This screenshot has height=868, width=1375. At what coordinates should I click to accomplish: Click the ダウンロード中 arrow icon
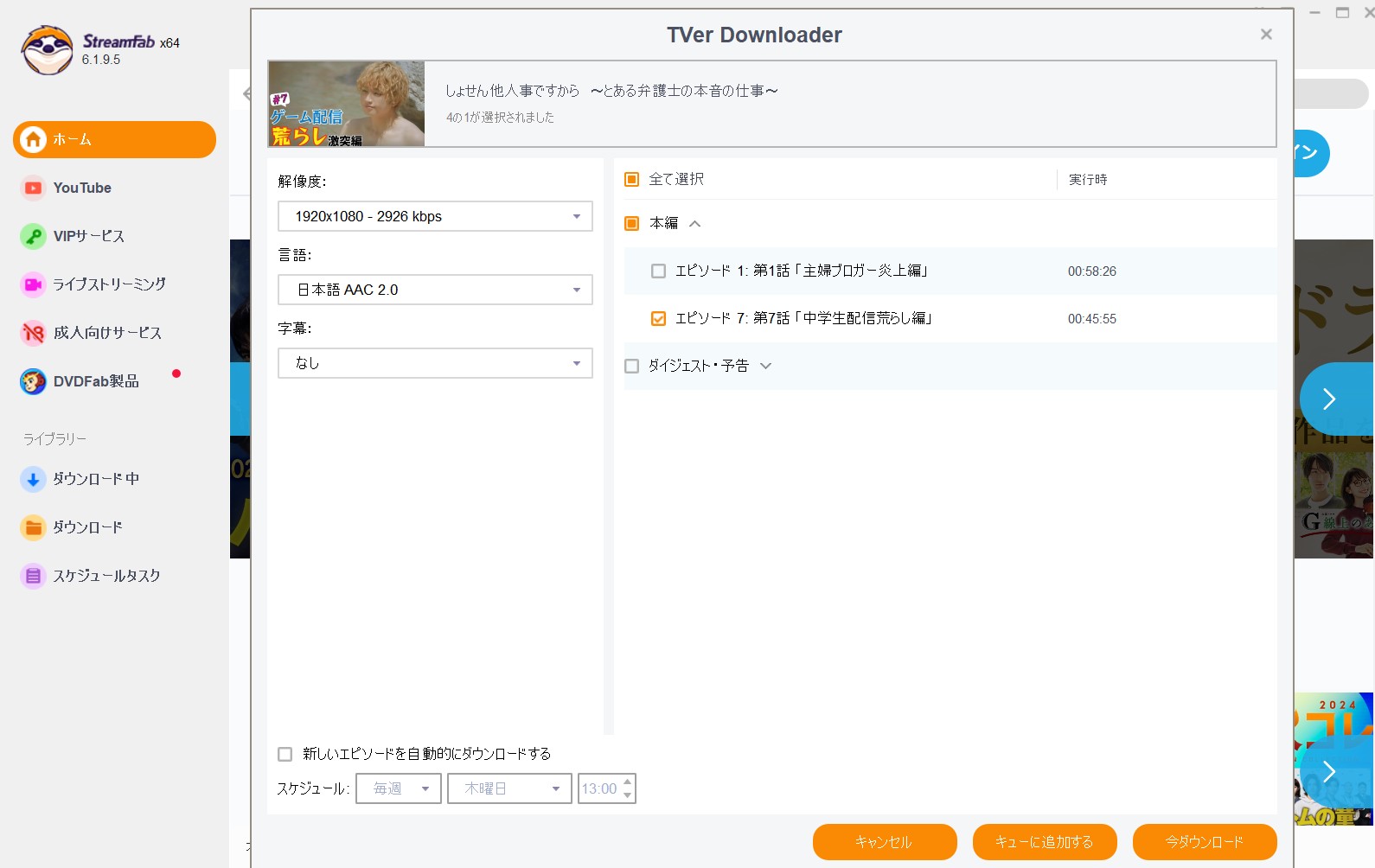coord(33,479)
